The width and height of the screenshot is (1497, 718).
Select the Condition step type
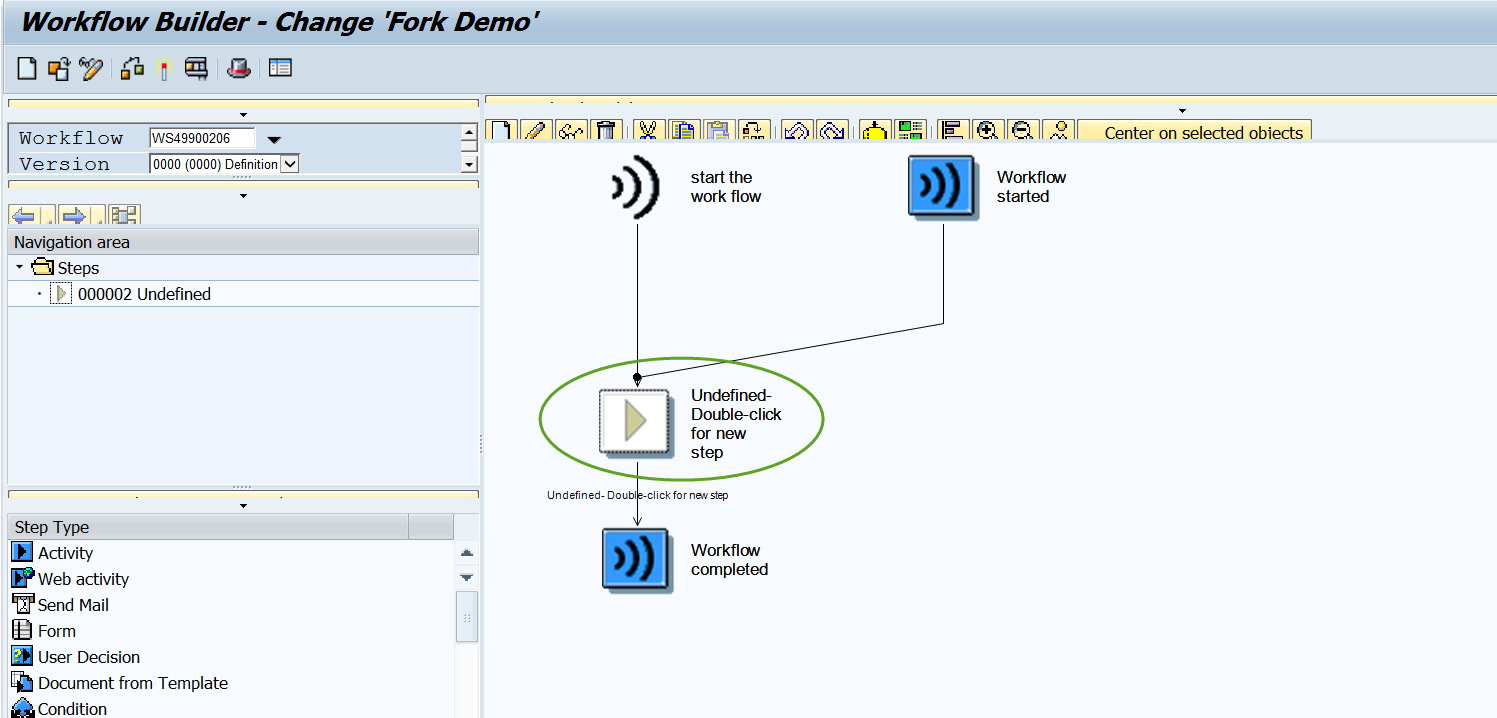coord(74,708)
